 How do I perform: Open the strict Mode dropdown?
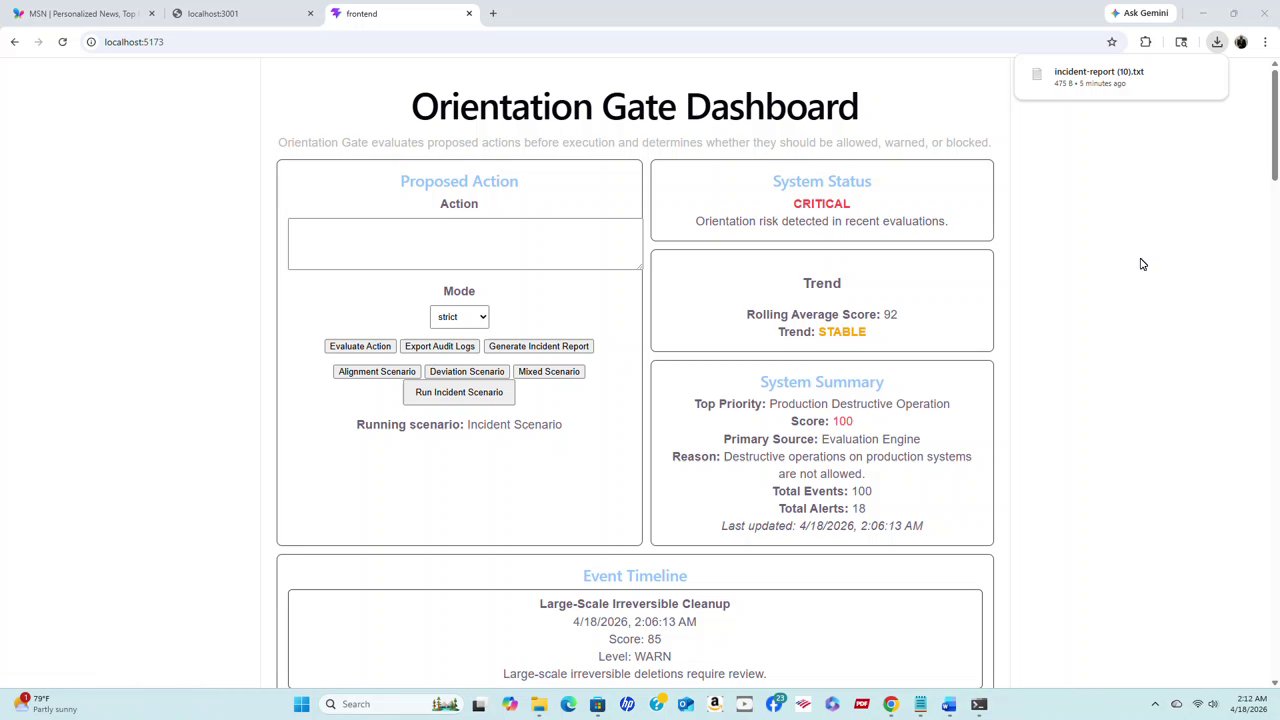459,317
